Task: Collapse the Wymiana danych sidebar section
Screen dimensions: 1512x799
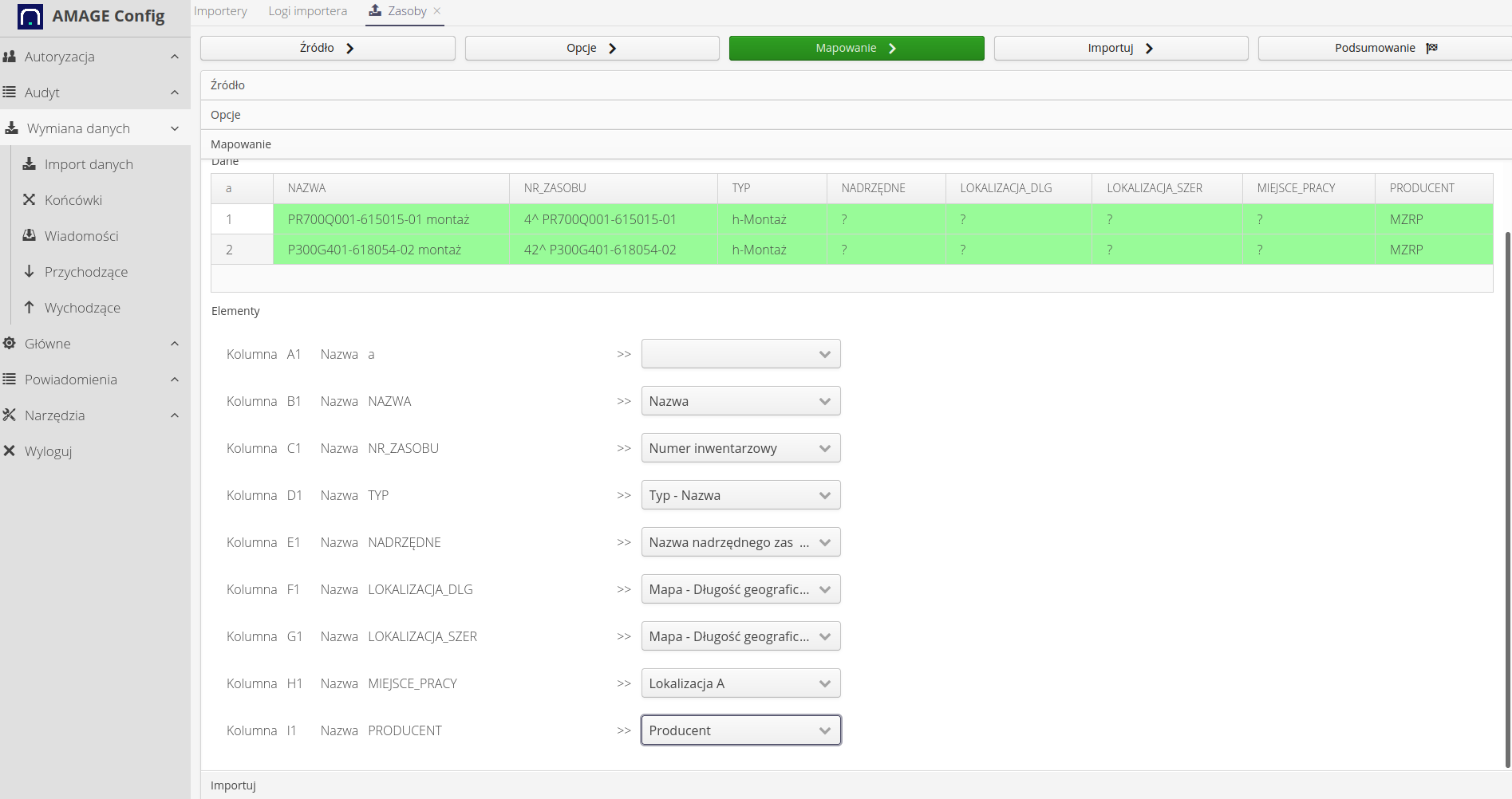Action: pyautogui.click(x=175, y=128)
